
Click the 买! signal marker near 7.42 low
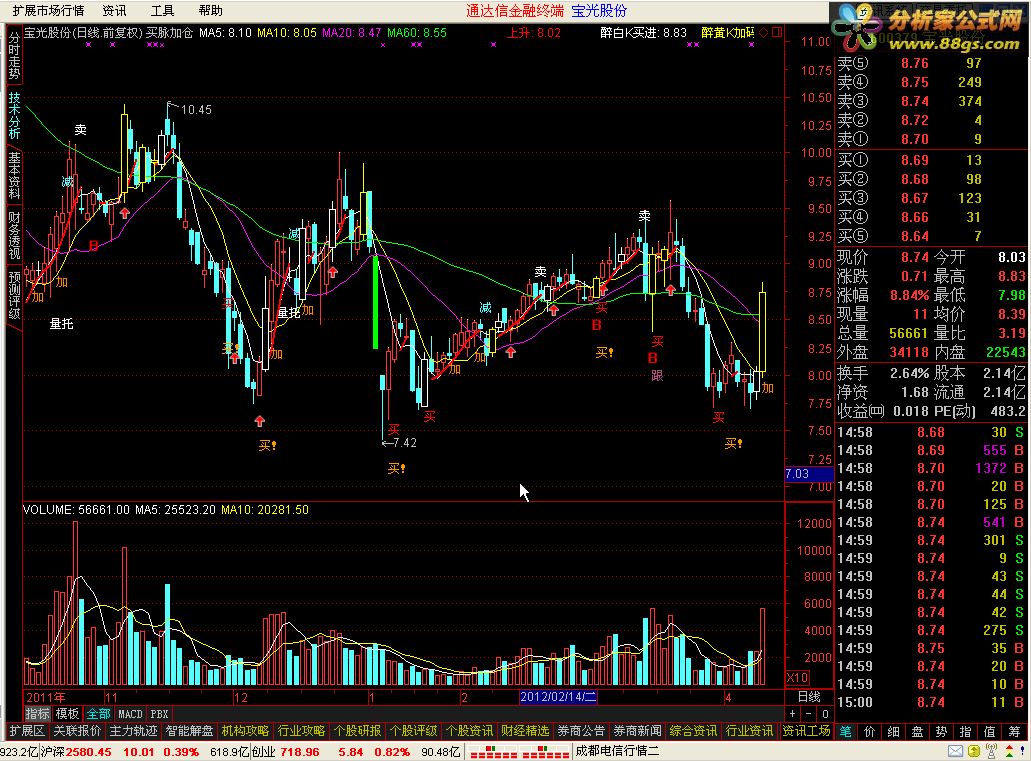pyautogui.click(x=396, y=468)
